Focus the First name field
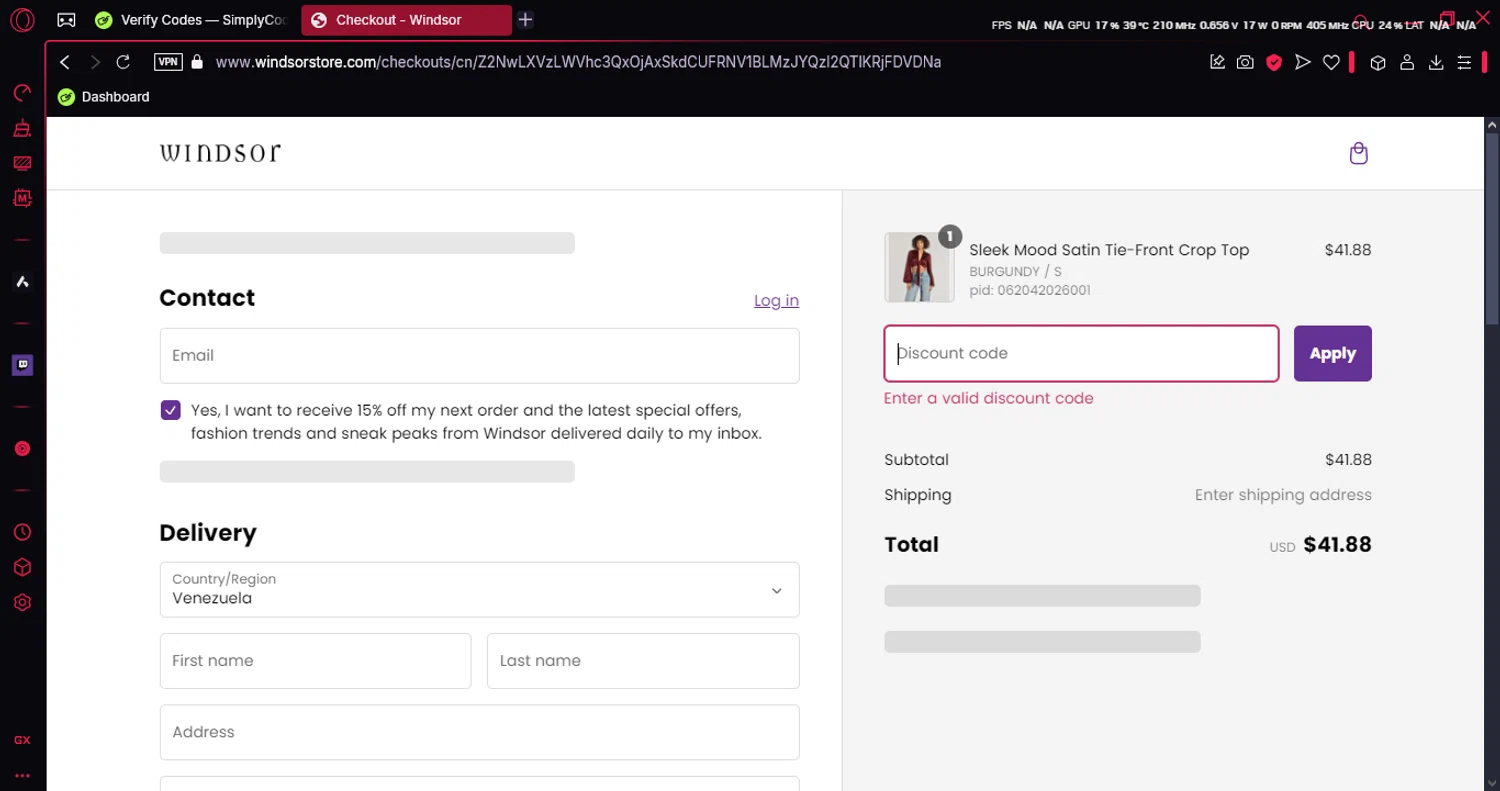1500x791 pixels. coord(315,661)
